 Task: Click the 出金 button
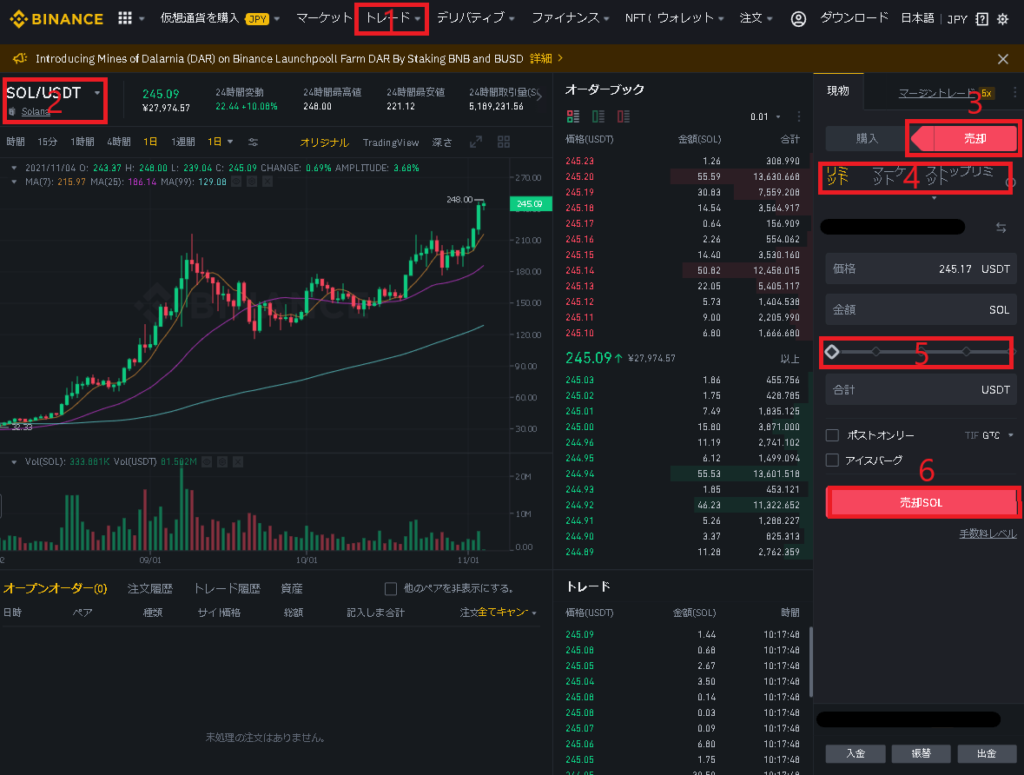pyautogui.click(x=987, y=753)
